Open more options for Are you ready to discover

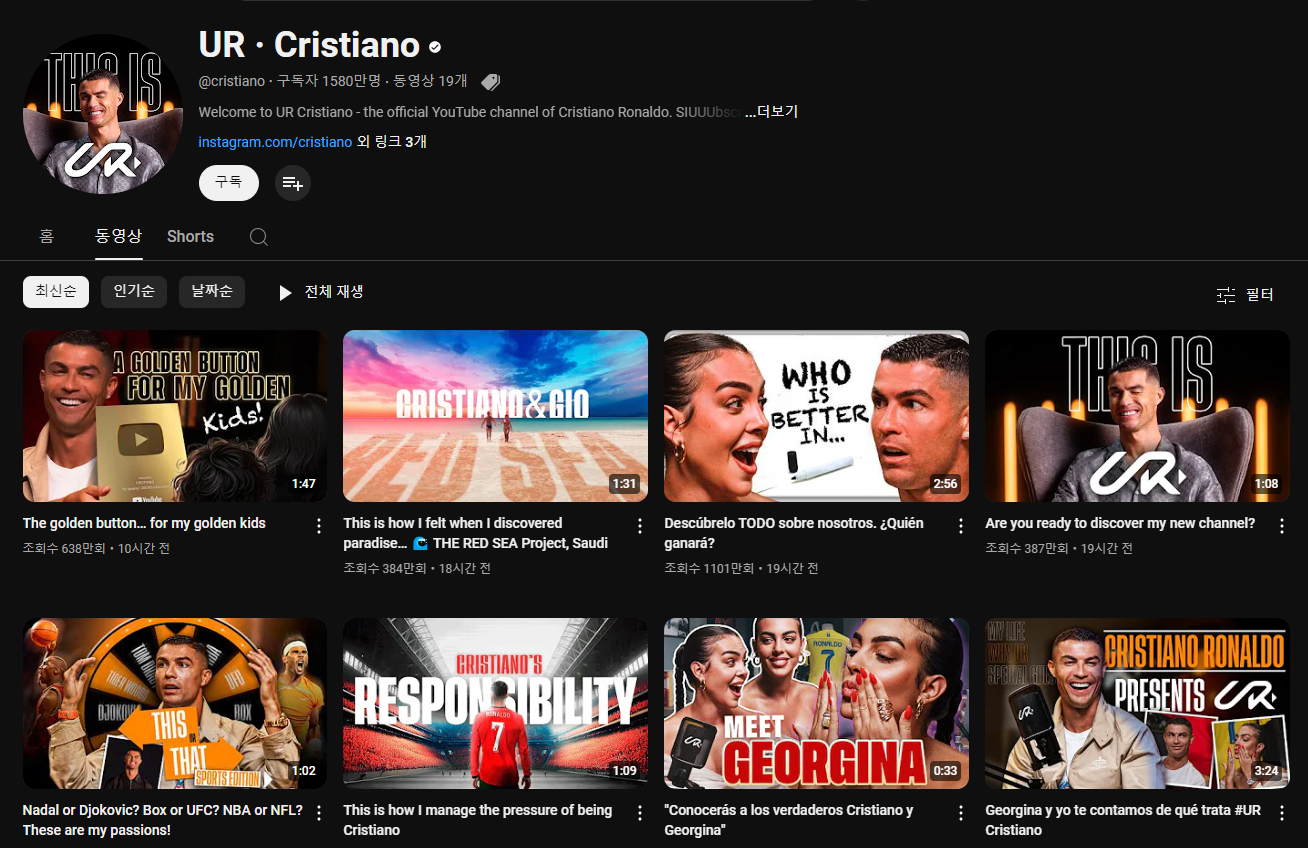point(1282,526)
